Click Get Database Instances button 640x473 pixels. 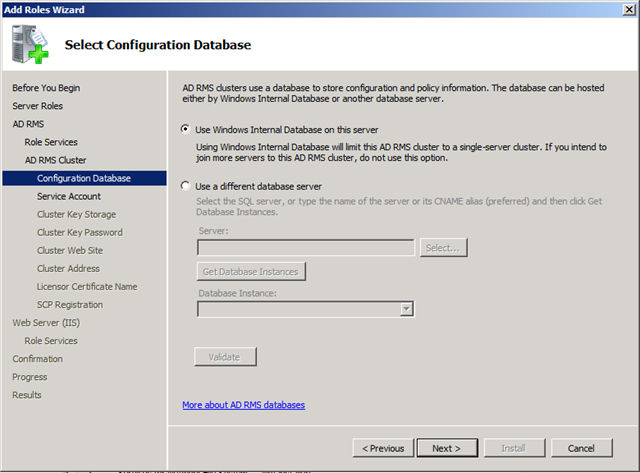(251, 271)
